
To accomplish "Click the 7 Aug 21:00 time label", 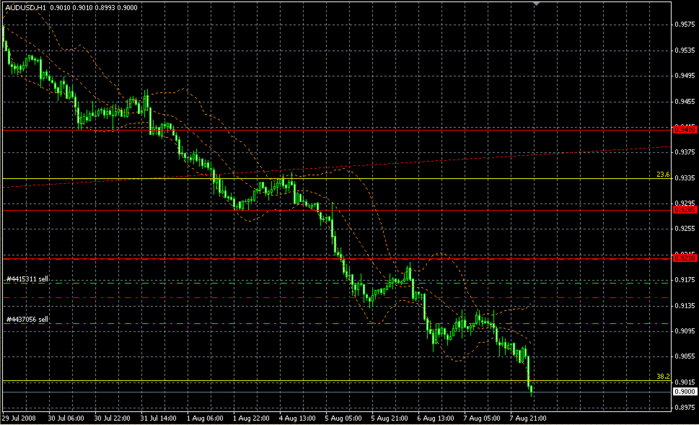I will [528, 418].
